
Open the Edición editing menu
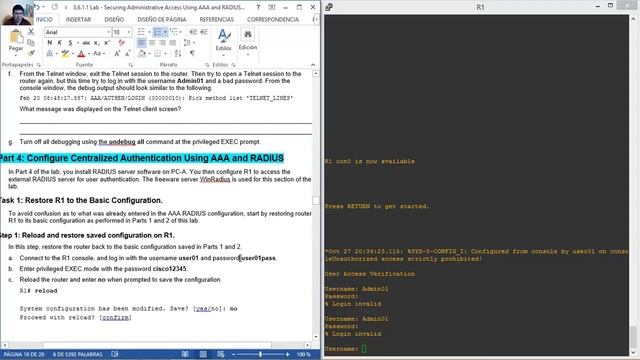[x=248, y=43]
